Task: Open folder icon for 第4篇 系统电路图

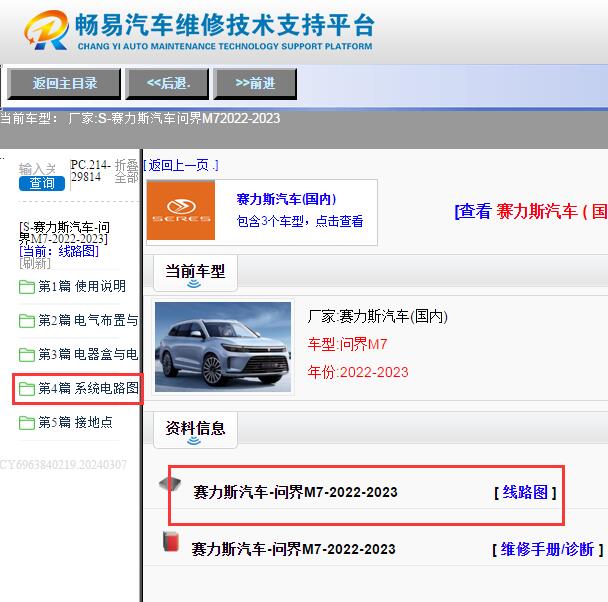Action: (27, 389)
